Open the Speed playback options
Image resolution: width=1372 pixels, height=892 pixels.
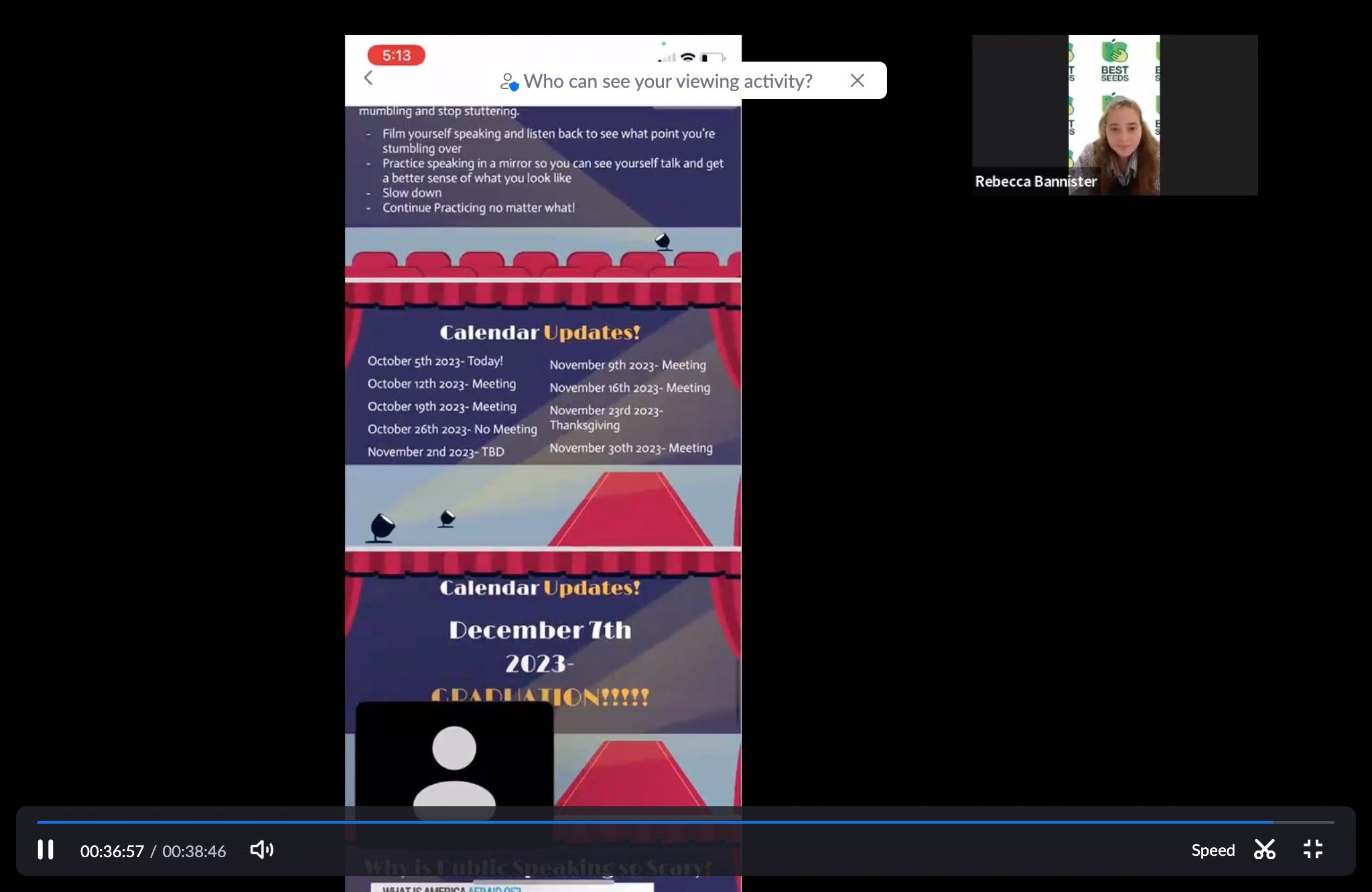tap(1213, 850)
